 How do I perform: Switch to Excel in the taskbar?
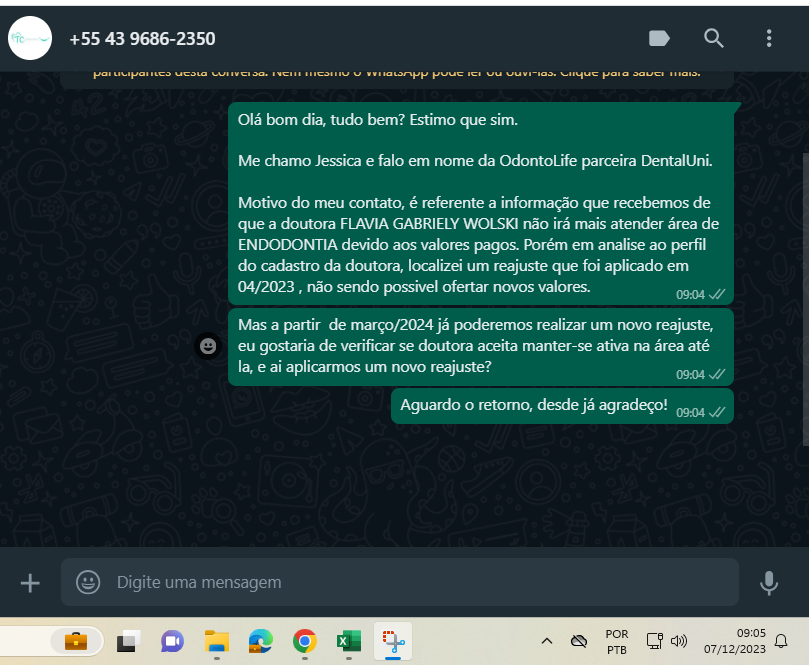point(349,641)
